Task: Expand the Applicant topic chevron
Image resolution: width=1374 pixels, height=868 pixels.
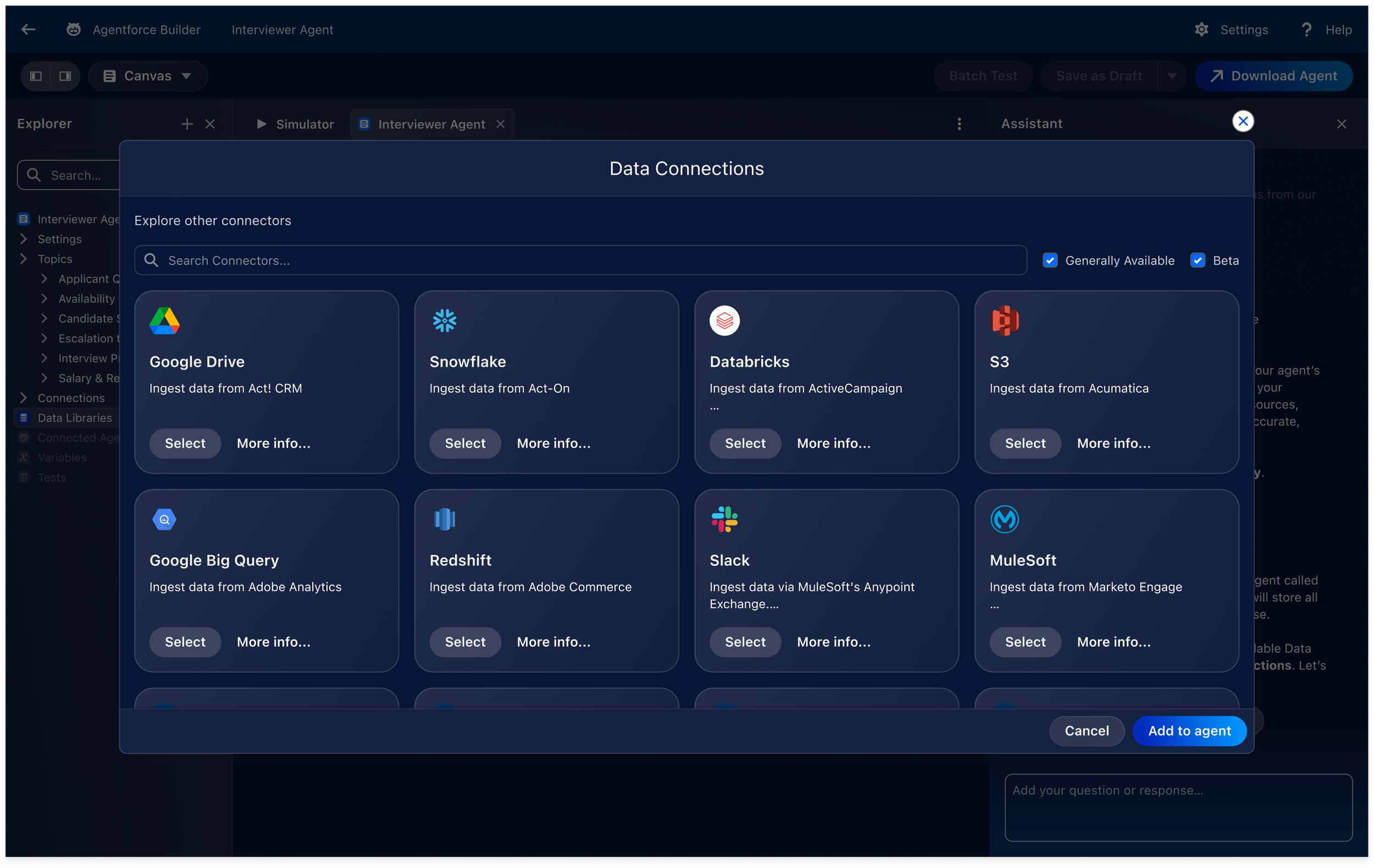Action: point(45,279)
